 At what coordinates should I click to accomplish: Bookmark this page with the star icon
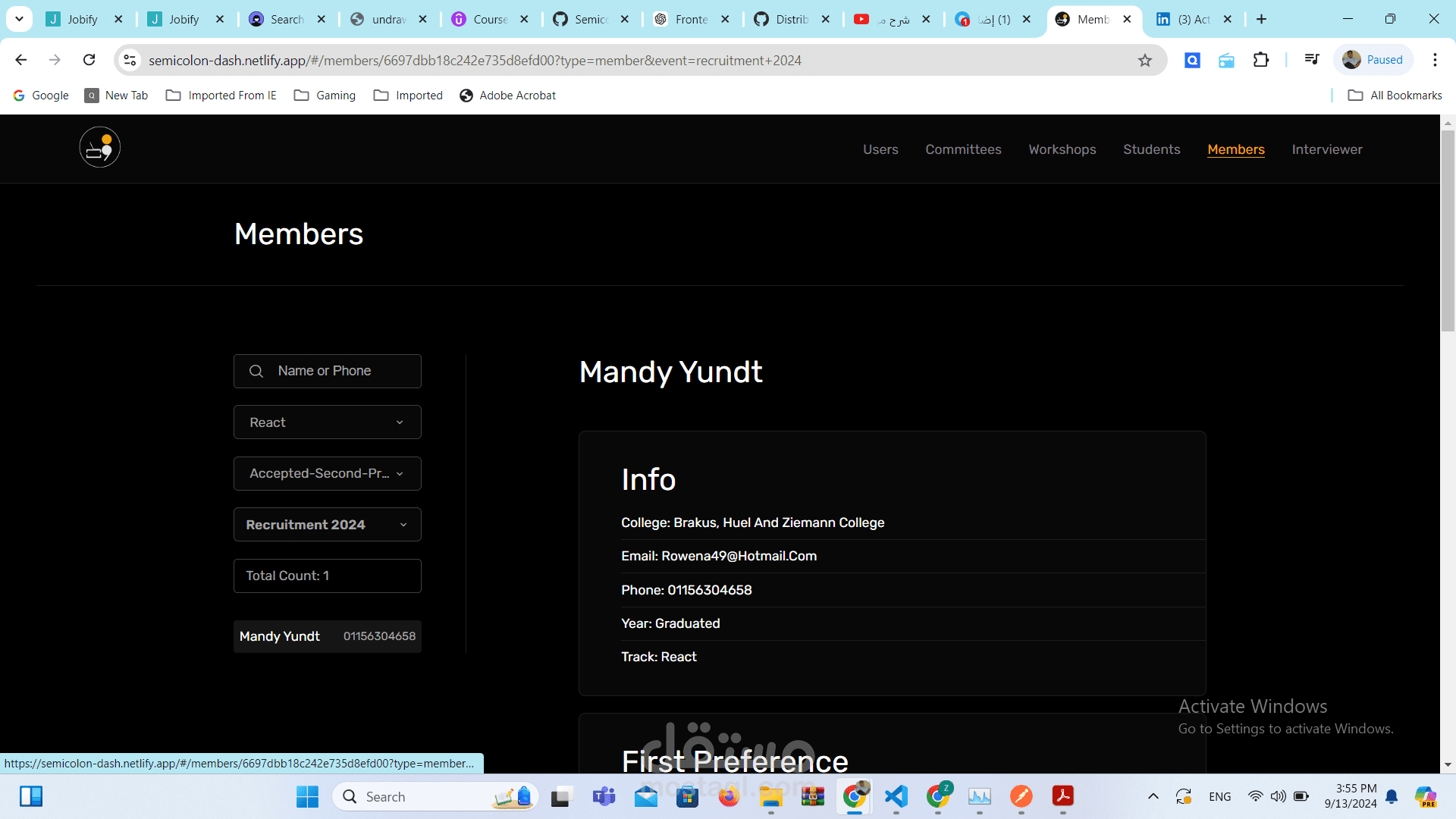(1144, 60)
